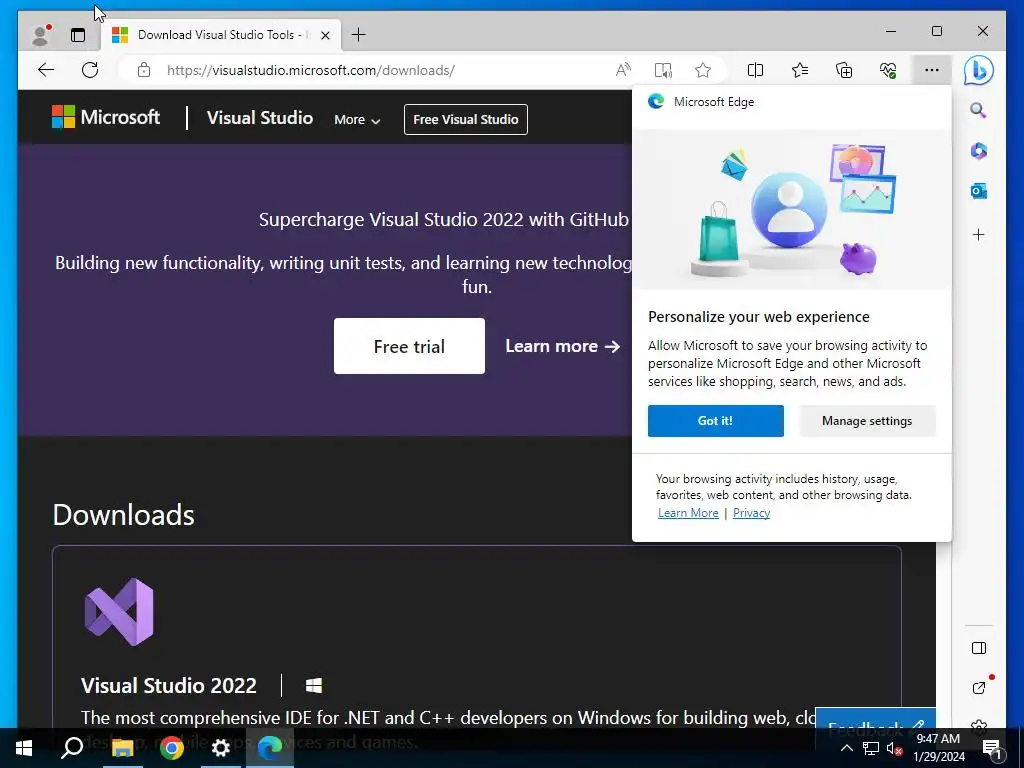The width and height of the screenshot is (1024, 768).
Task: Open network status tray icon
Action: 871,748
